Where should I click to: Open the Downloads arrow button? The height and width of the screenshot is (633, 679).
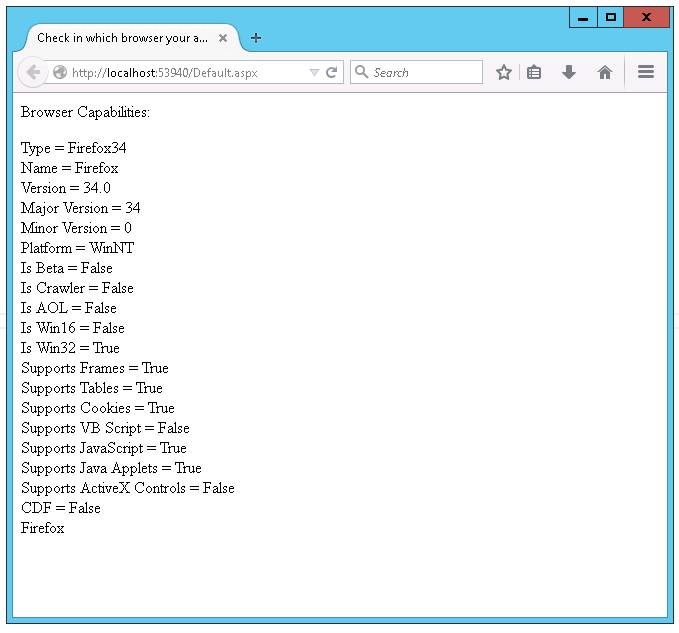tap(569, 72)
